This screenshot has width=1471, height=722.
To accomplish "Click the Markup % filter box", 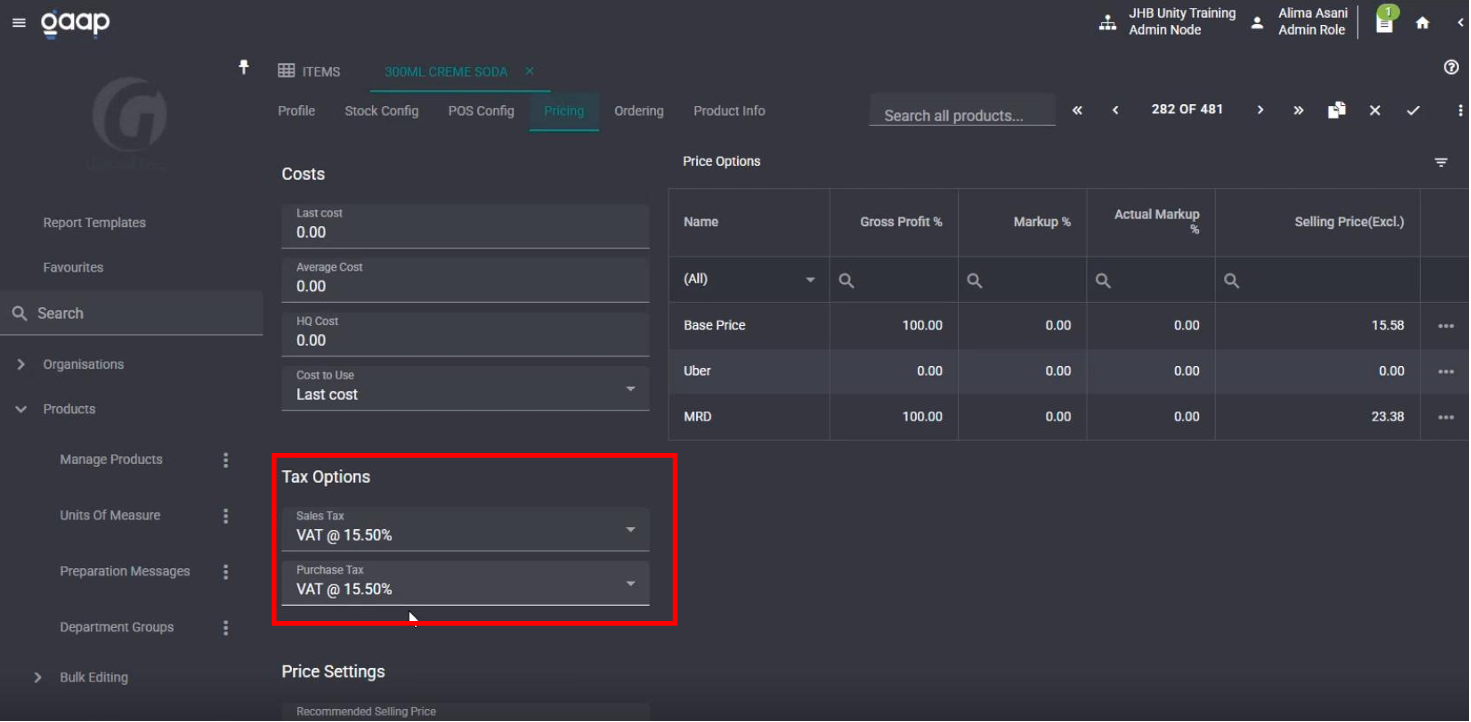I will 1023,281.
